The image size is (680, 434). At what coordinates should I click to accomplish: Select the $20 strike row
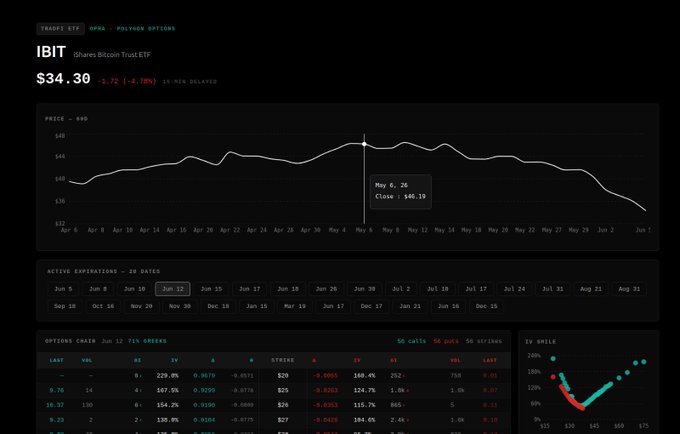point(274,375)
